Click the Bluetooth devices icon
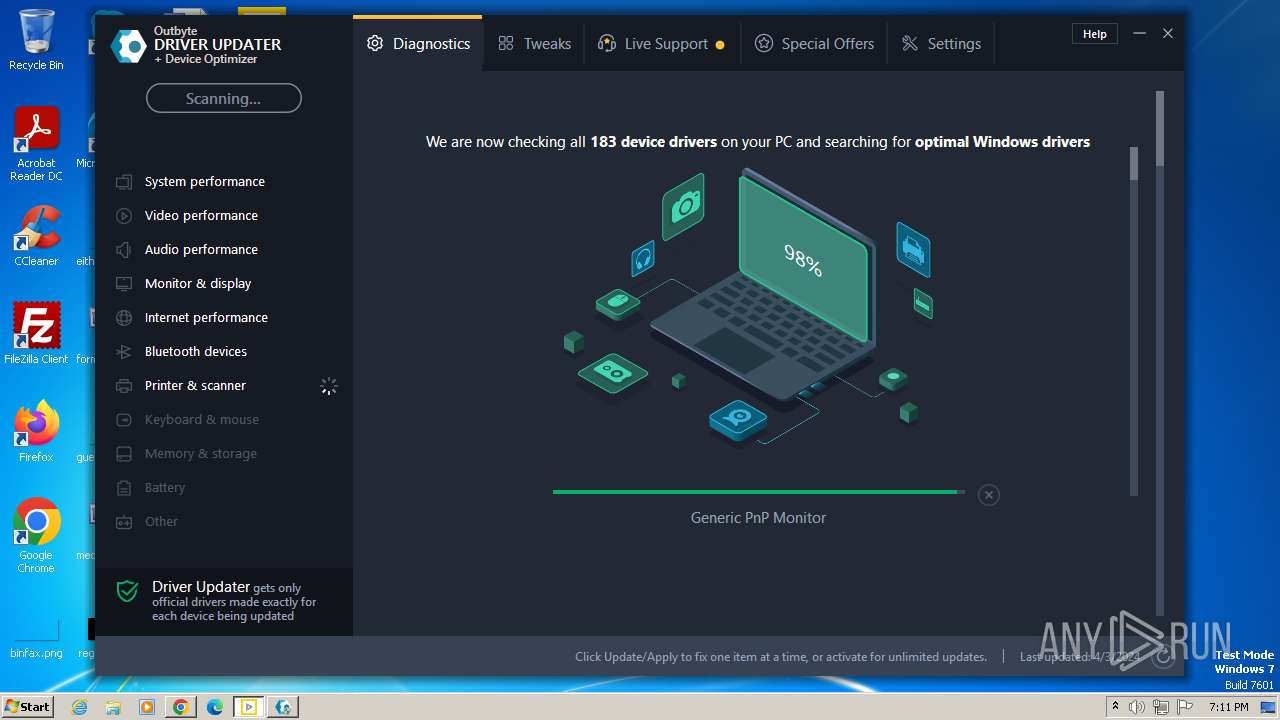This screenshot has width=1280, height=720. point(124,352)
